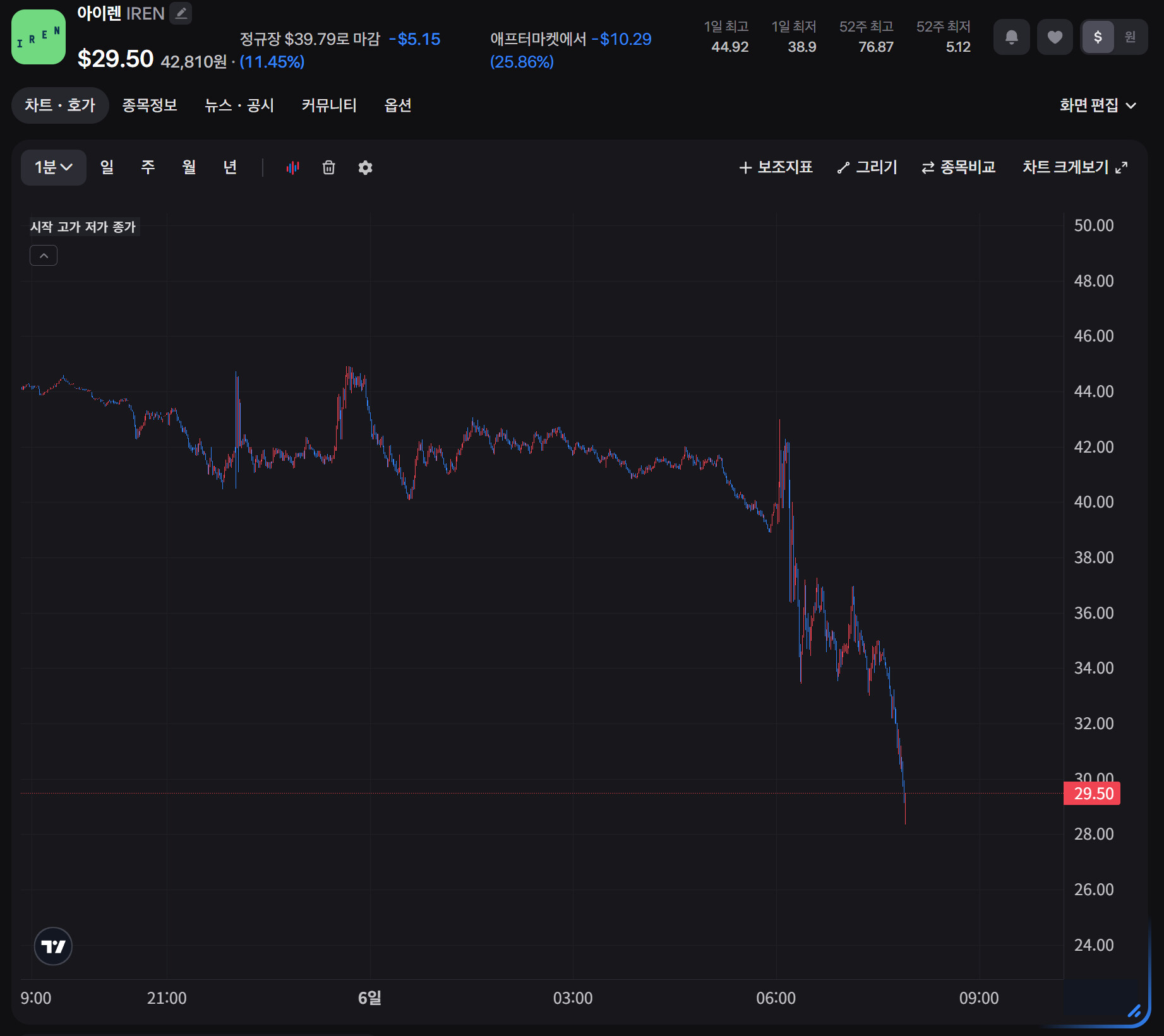This screenshot has height=1036, width=1164.
Task: Select the daily (일) chart interval
Action: coord(107,167)
